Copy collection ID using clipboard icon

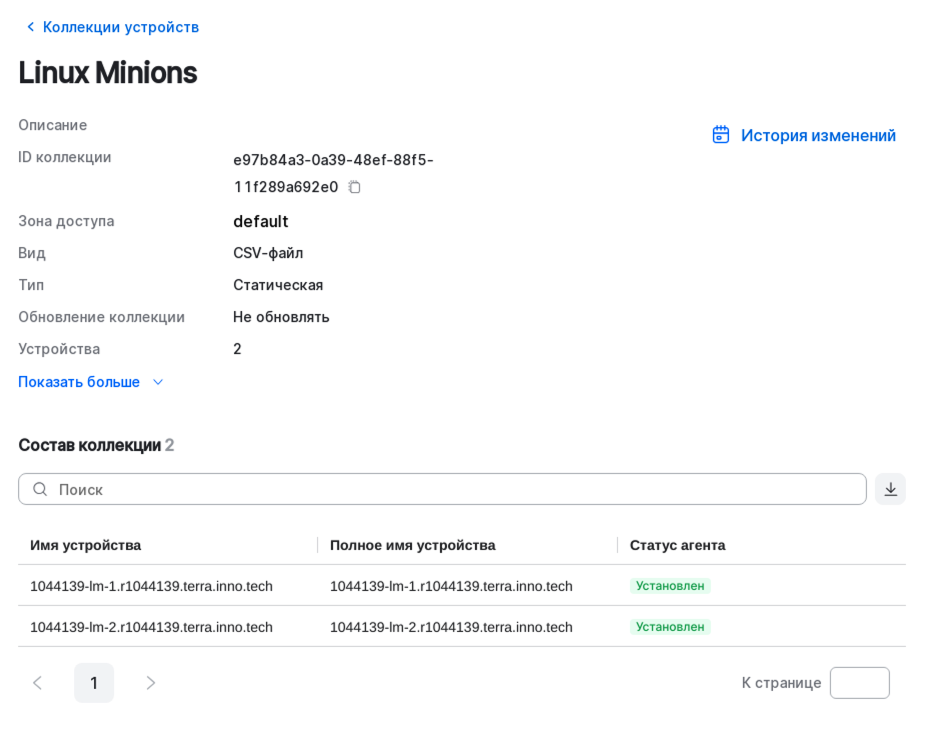tap(354, 186)
